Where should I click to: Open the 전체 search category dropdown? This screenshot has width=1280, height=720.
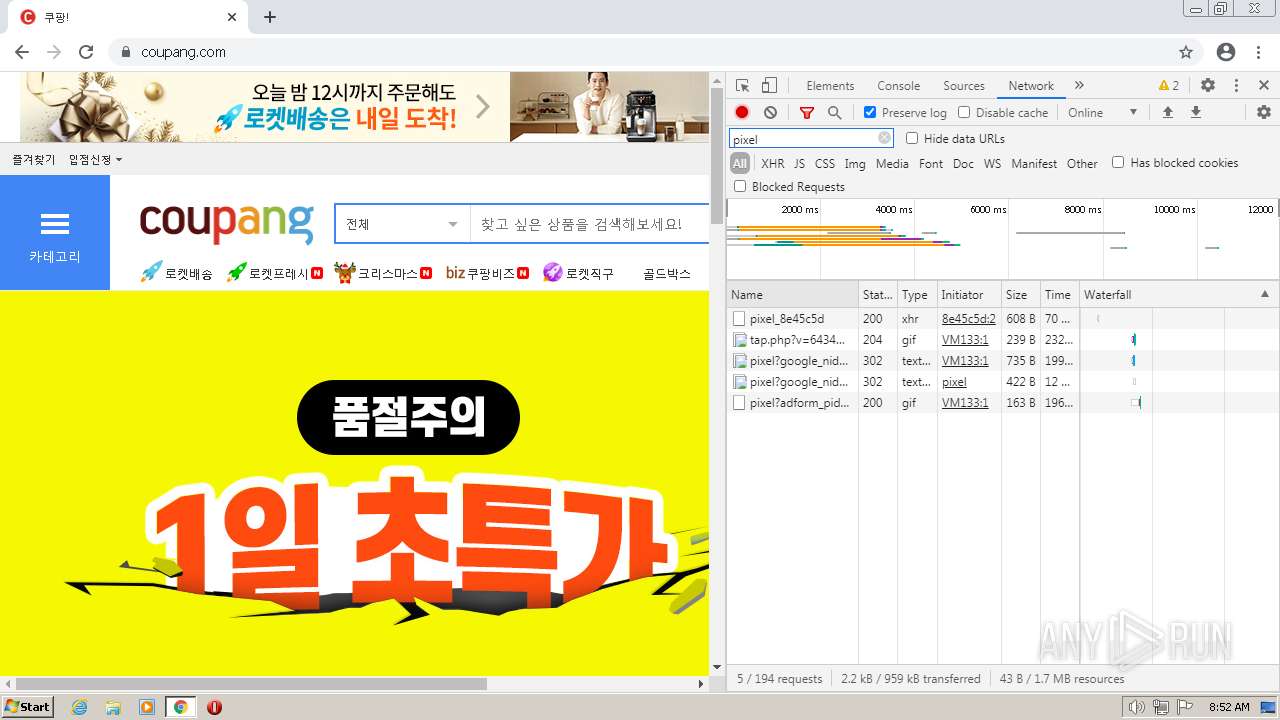pyautogui.click(x=402, y=224)
